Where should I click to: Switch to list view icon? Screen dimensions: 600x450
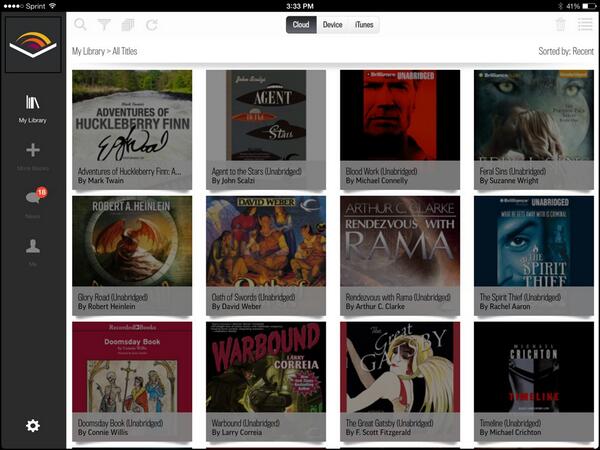(x=585, y=24)
